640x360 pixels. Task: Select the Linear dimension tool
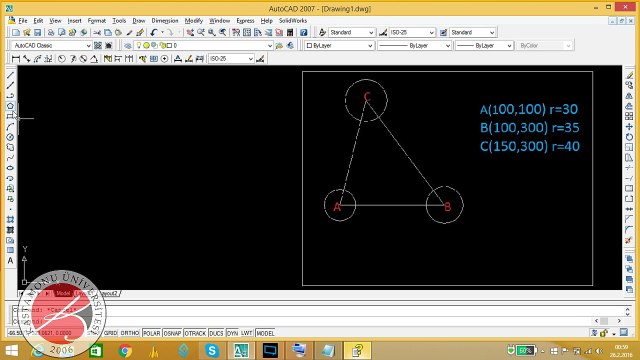(x=16, y=59)
